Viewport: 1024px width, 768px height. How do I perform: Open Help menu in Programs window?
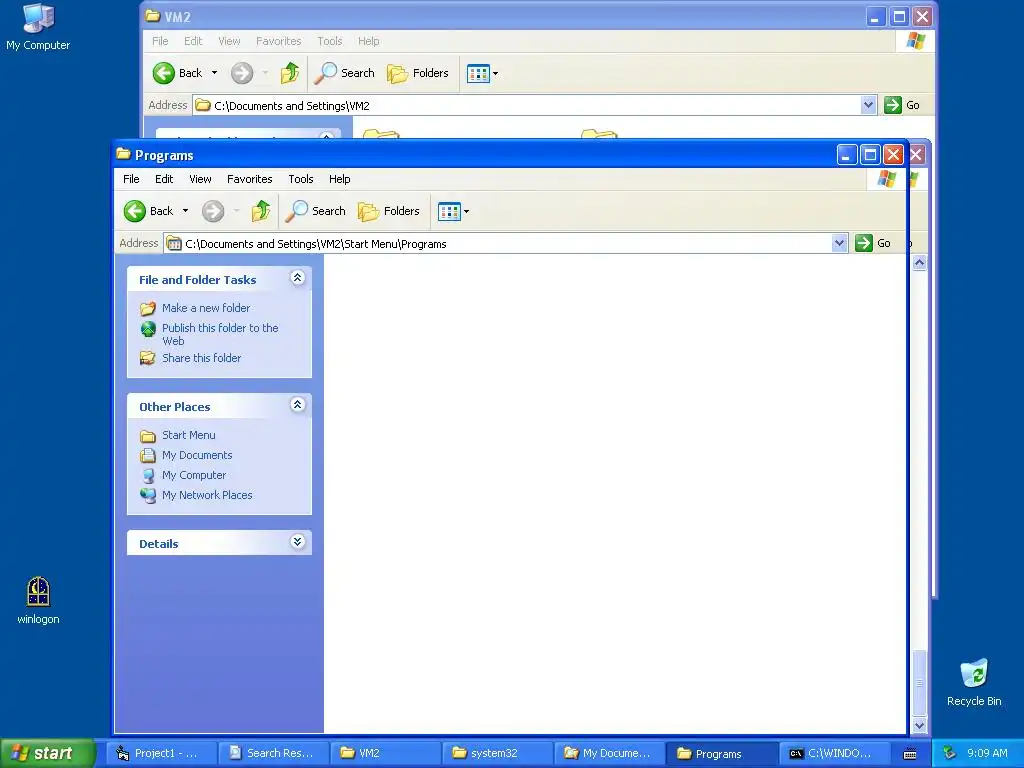(340, 179)
